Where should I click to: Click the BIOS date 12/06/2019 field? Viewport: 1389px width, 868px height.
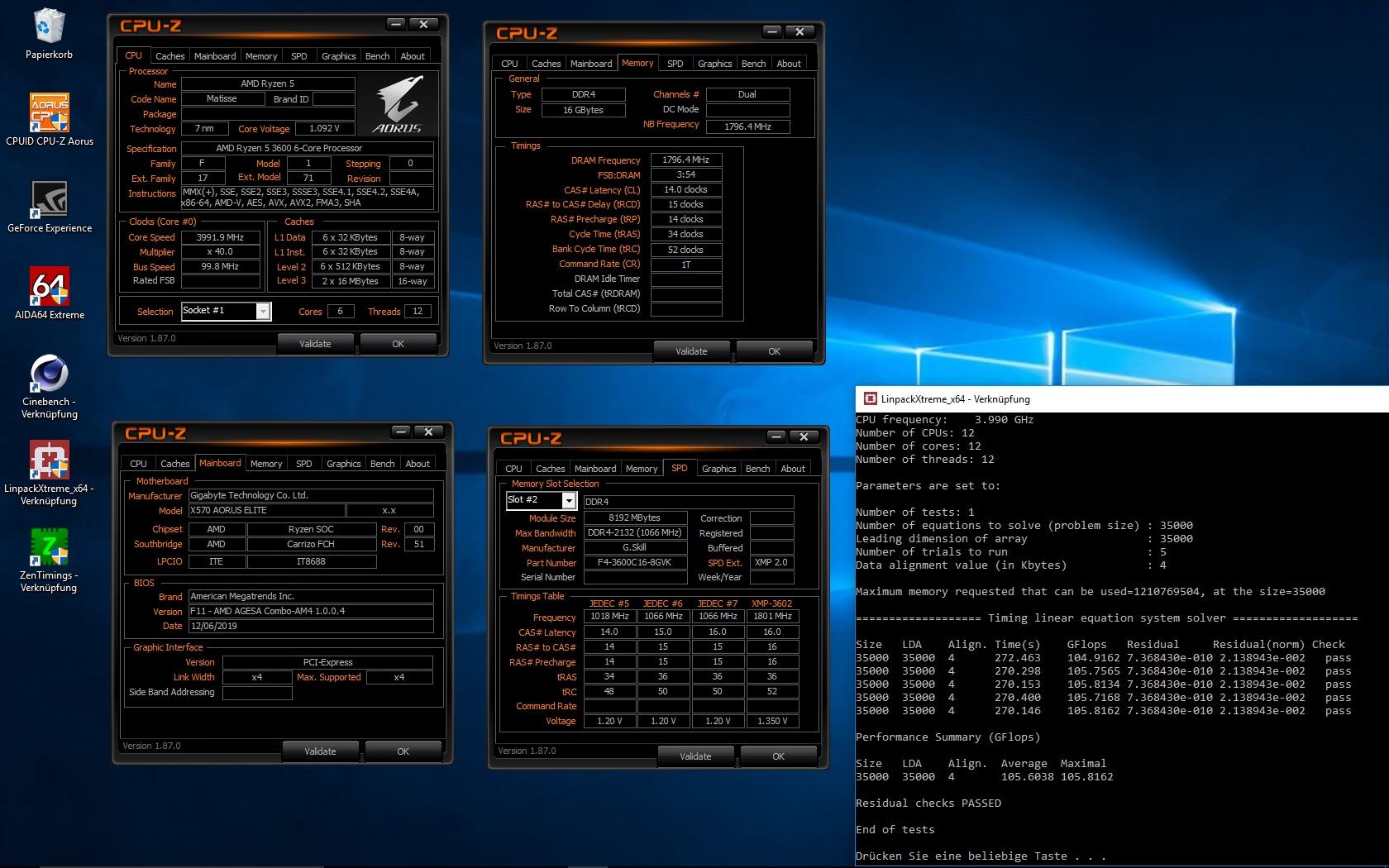pos(311,626)
